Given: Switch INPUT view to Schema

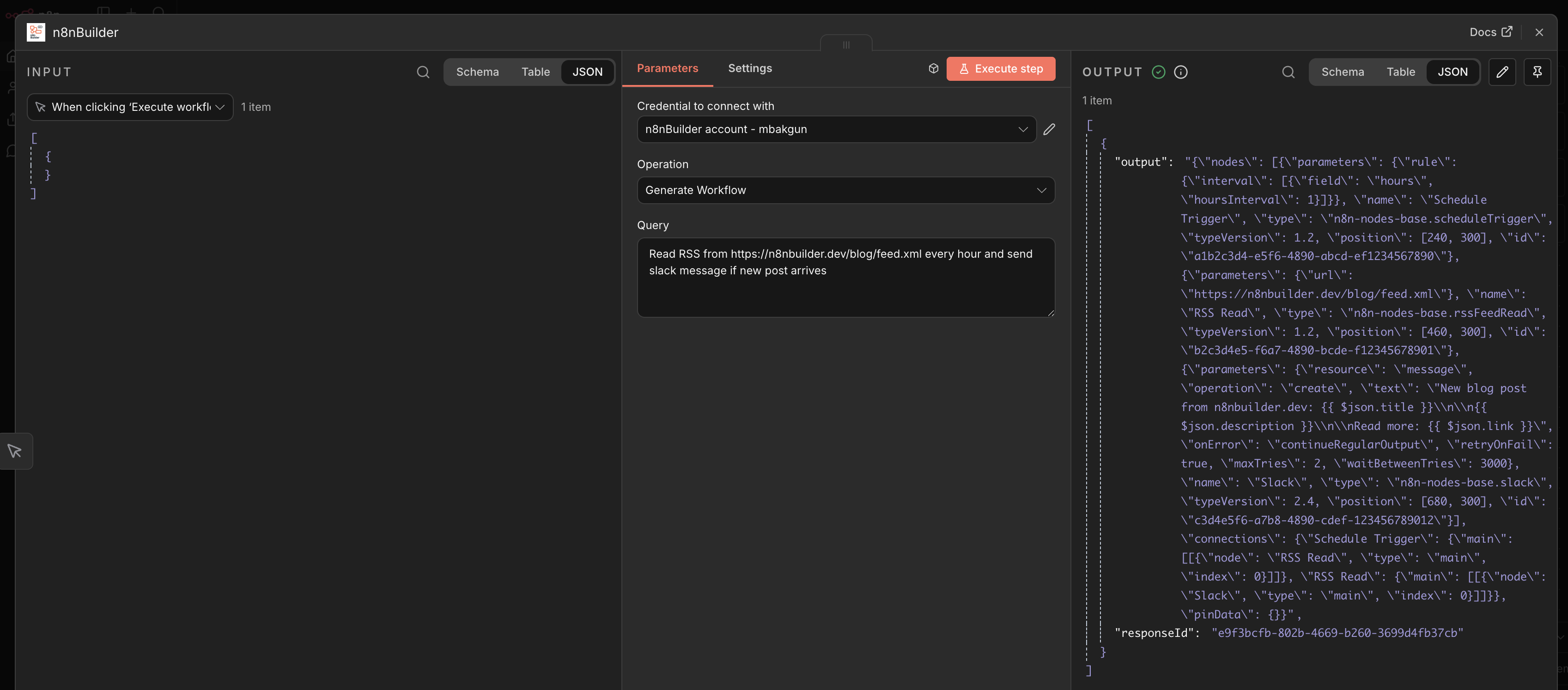Looking at the screenshot, I should click(x=477, y=72).
